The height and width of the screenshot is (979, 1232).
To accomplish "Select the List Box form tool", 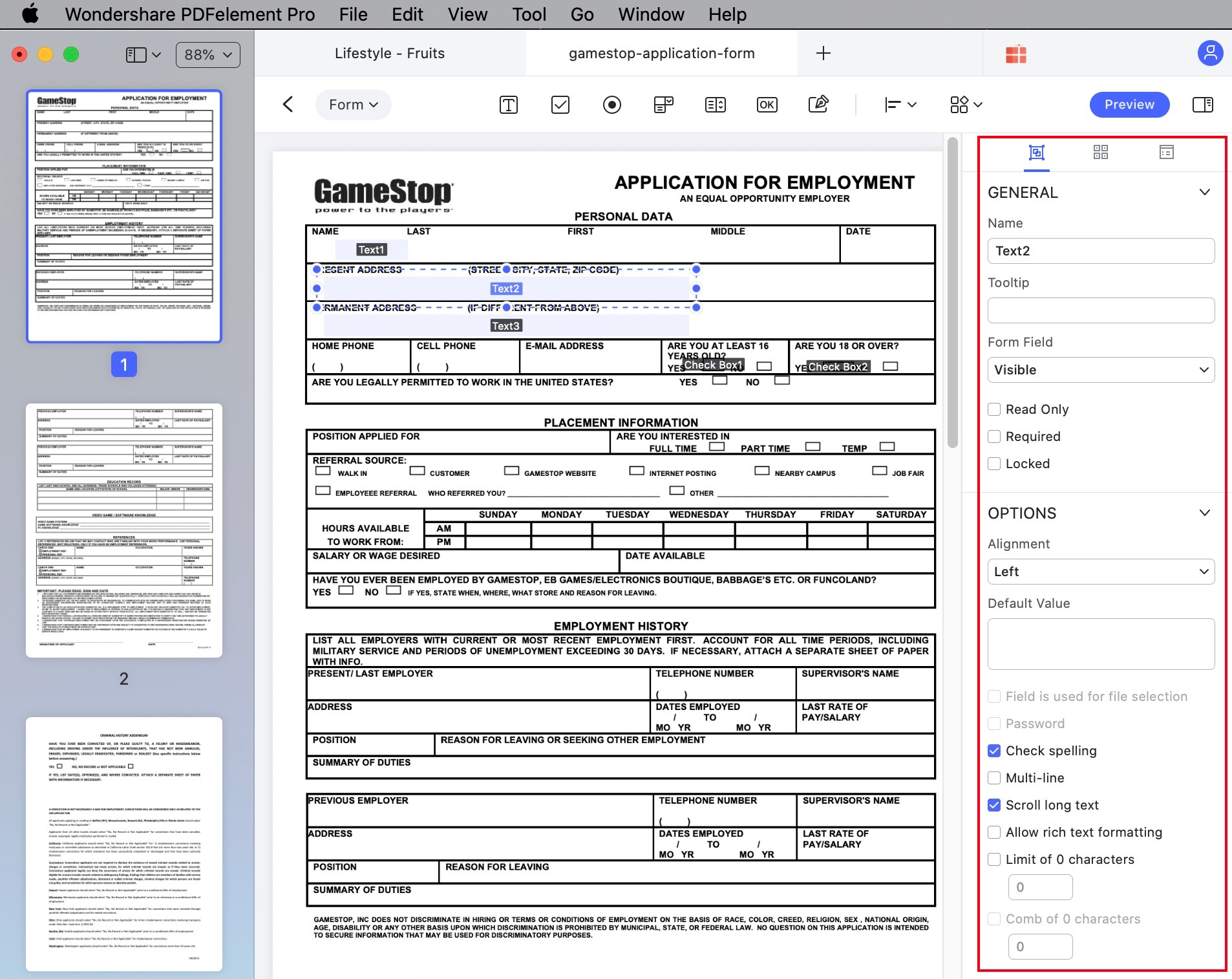I will coord(716,105).
